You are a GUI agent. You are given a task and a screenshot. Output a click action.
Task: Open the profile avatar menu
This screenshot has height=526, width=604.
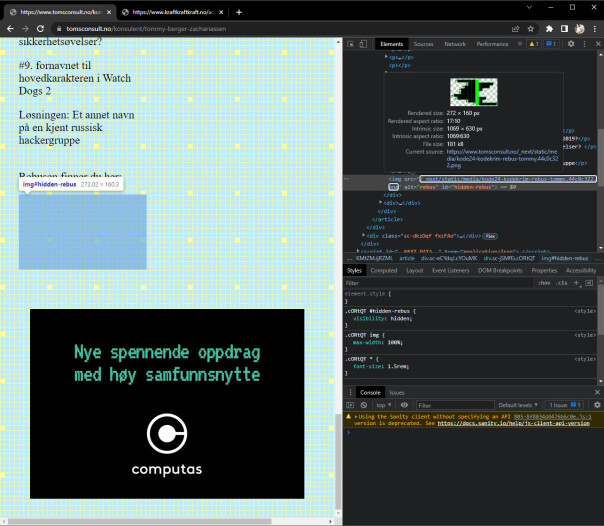(x=579, y=29)
